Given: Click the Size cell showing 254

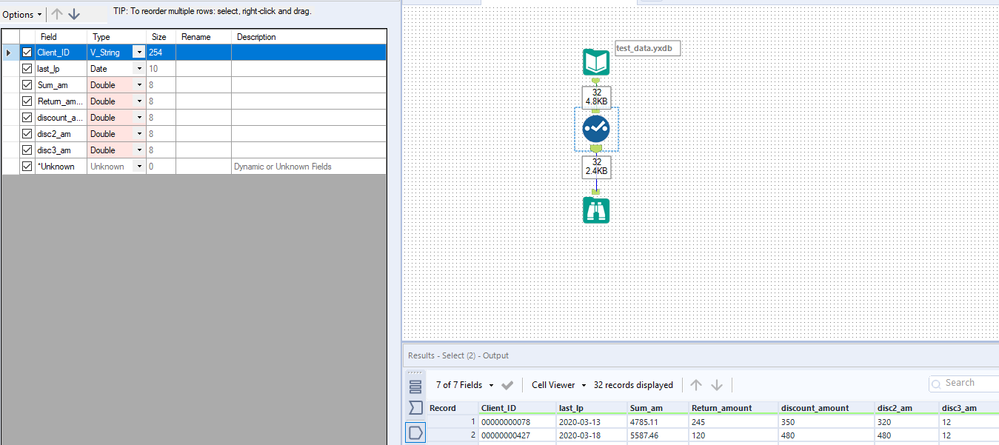Looking at the screenshot, I should [x=161, y=53].
